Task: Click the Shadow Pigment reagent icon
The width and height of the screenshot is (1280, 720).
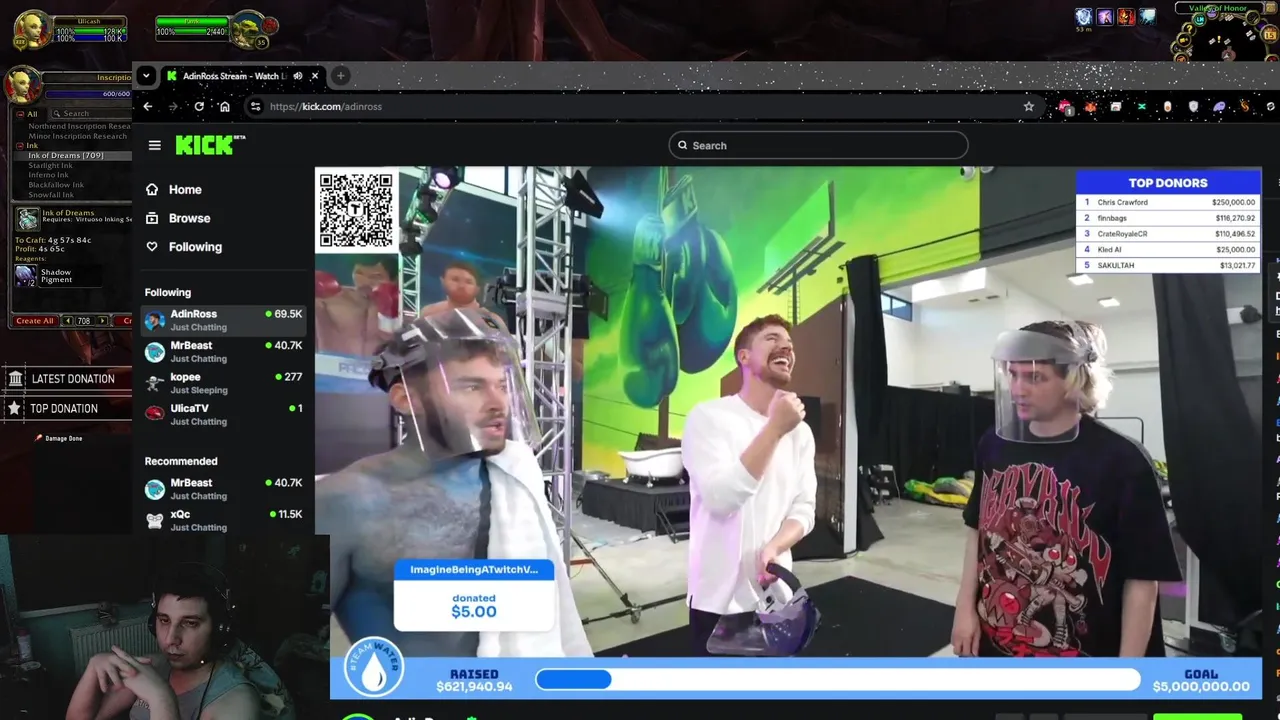Action: [25, 275]
